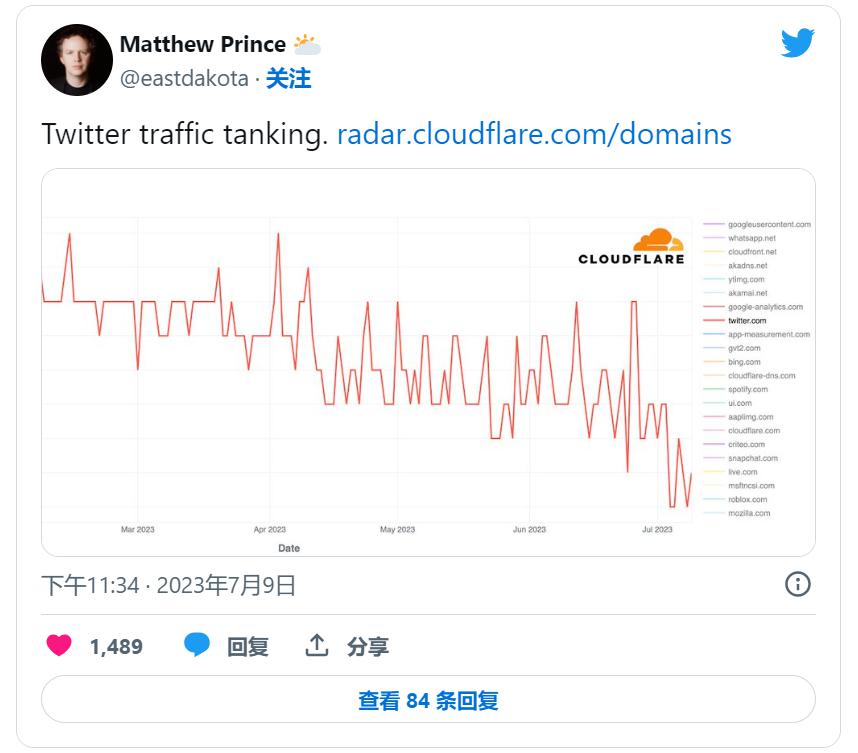Click the share upload icon
This screenshot has height=753, width=858.
[317, 646]
